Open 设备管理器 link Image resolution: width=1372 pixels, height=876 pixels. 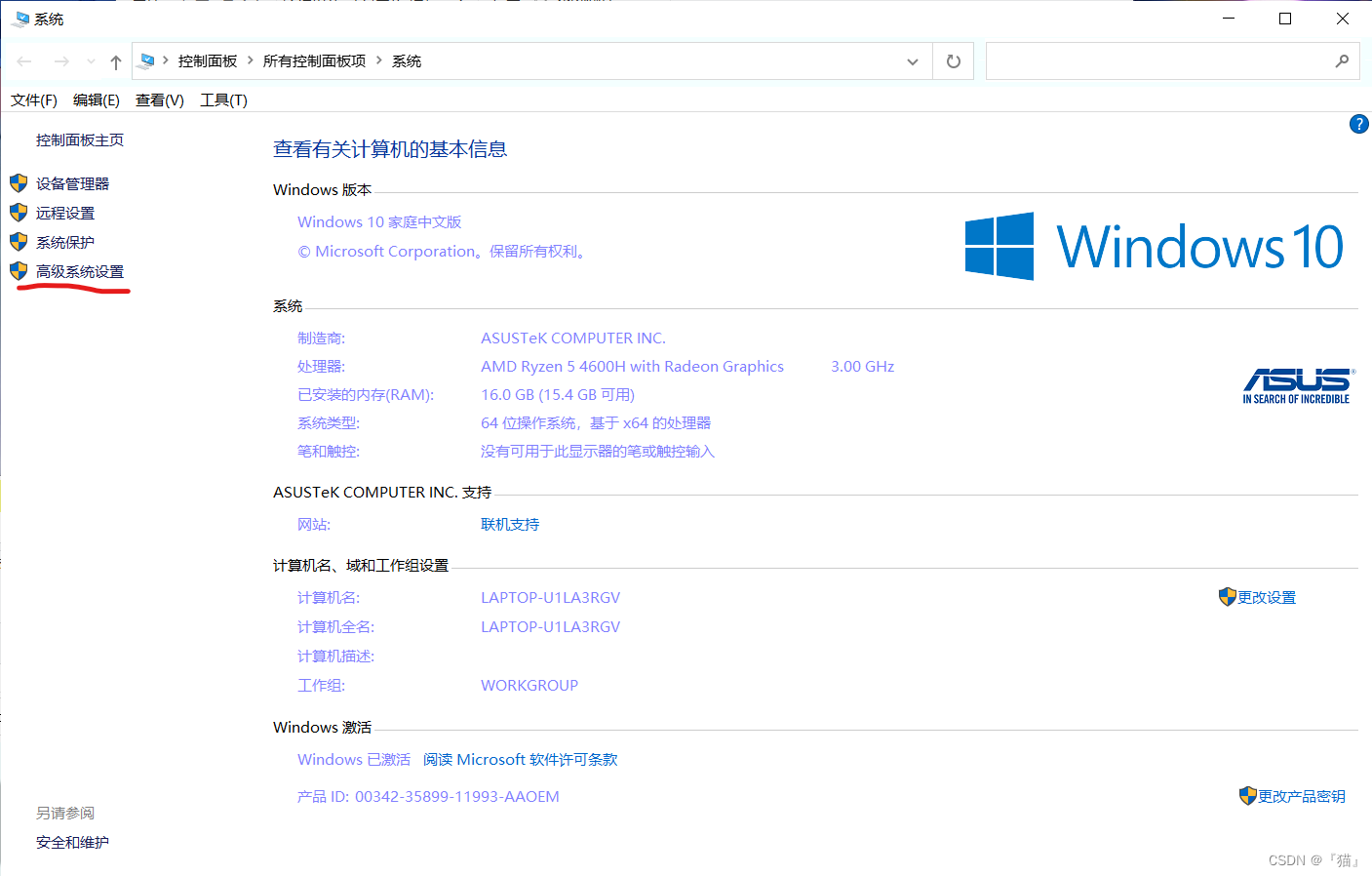(73, 183)
